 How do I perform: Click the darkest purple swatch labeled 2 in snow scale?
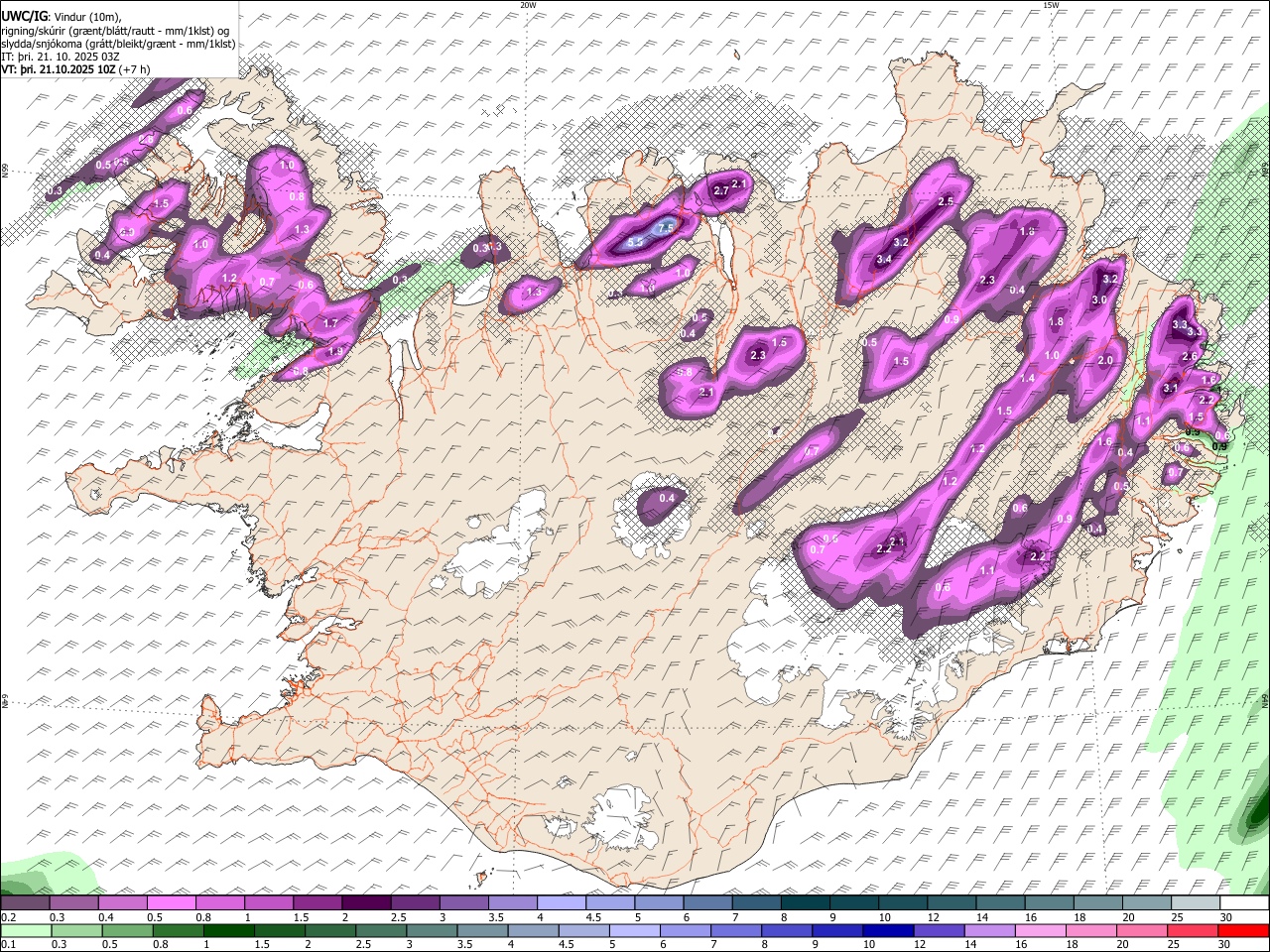[367, 903]
